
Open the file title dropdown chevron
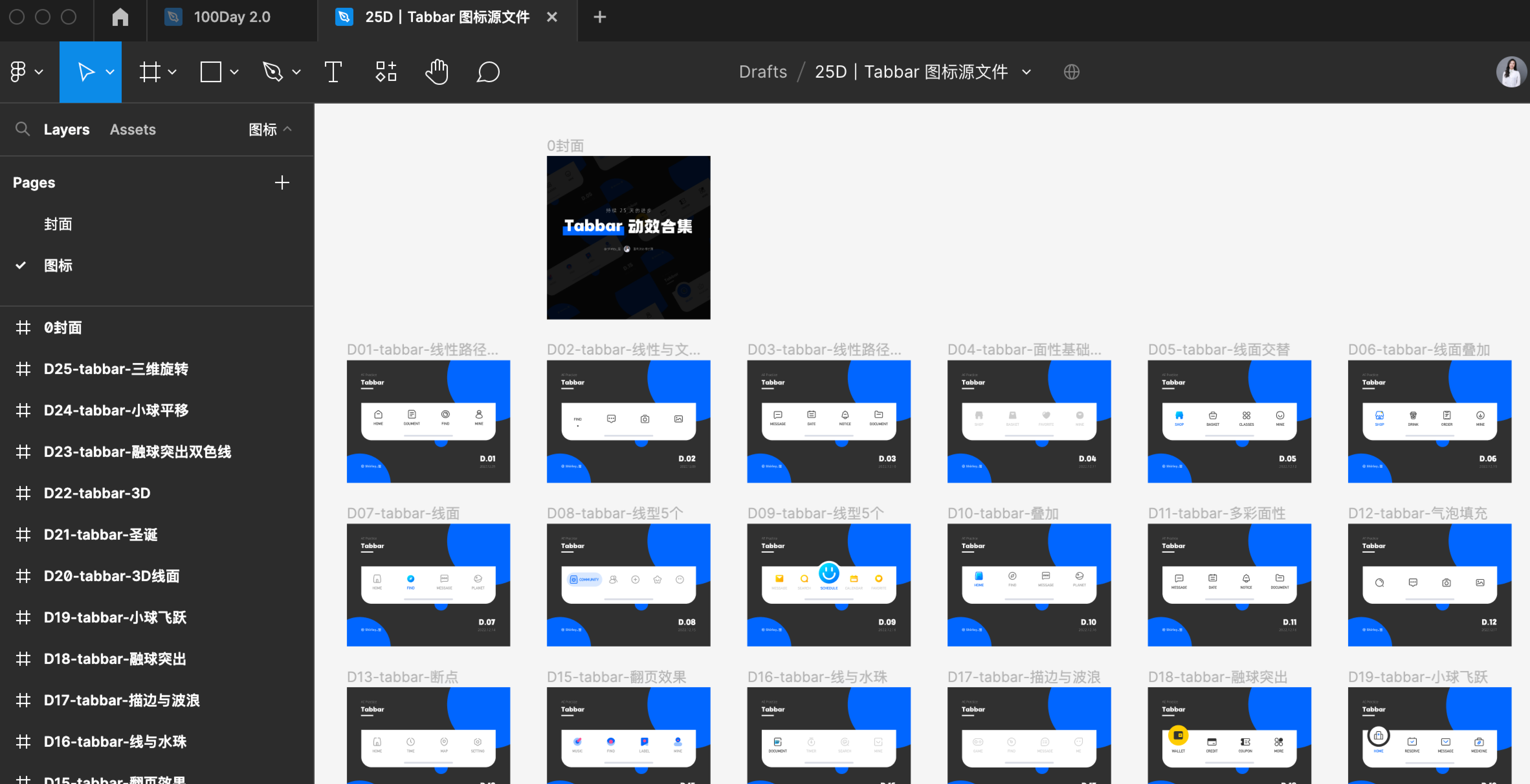click(1026, 72)
